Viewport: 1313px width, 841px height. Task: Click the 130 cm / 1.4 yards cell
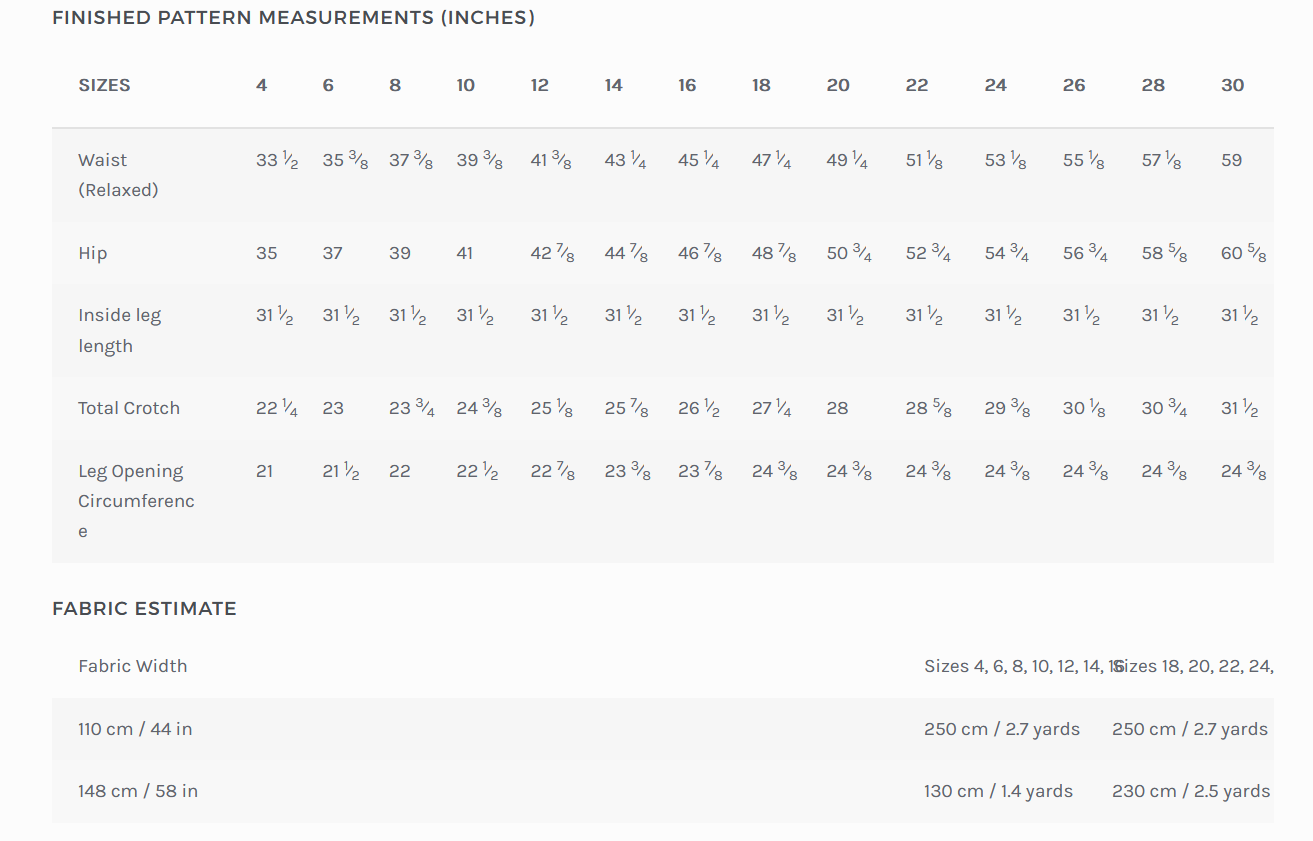pos(998,791)
